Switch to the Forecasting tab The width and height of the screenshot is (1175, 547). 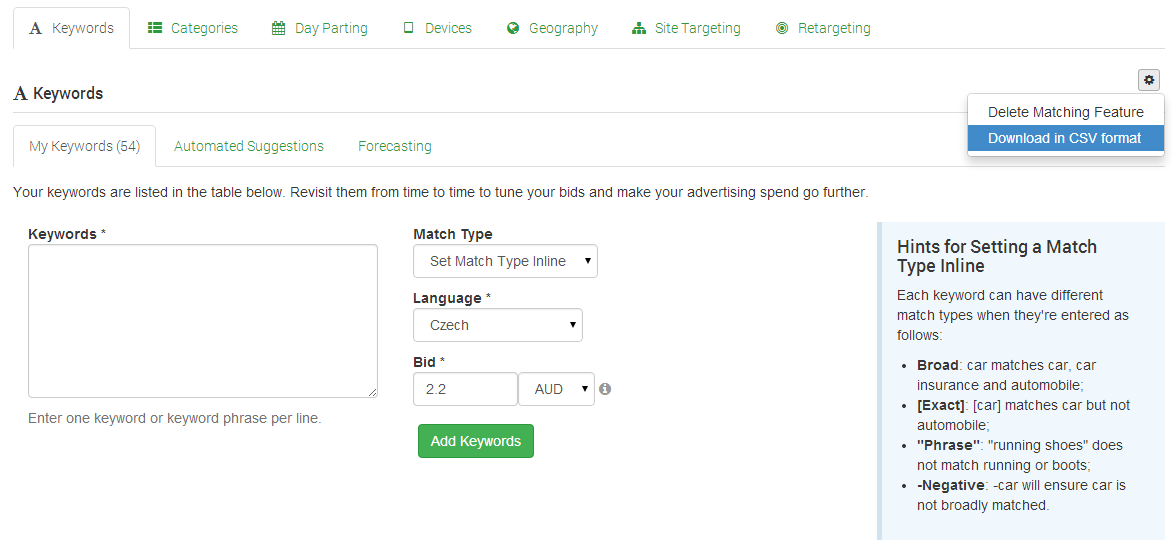[x=395, y=146]
